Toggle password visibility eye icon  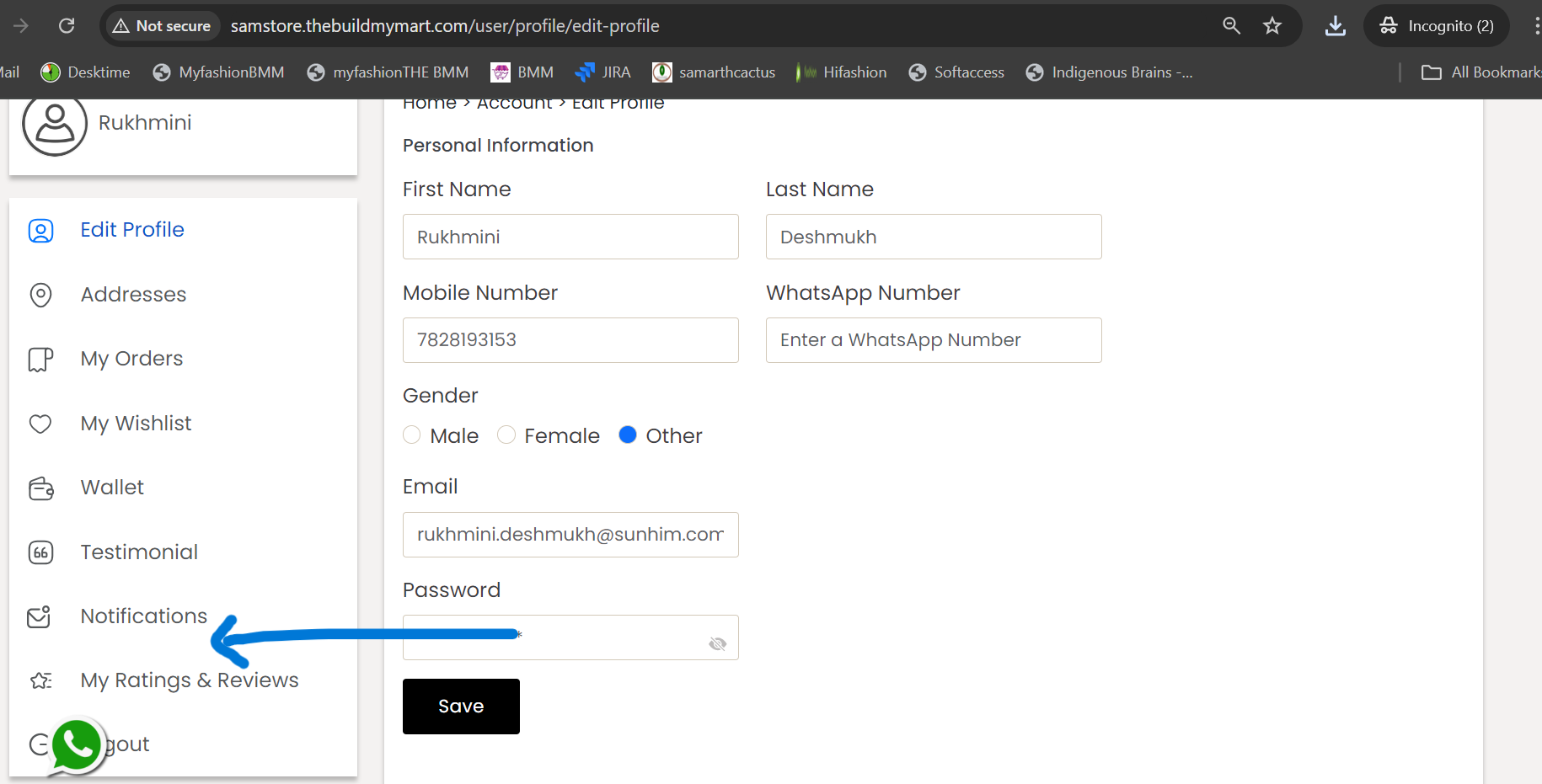point(718,644)
